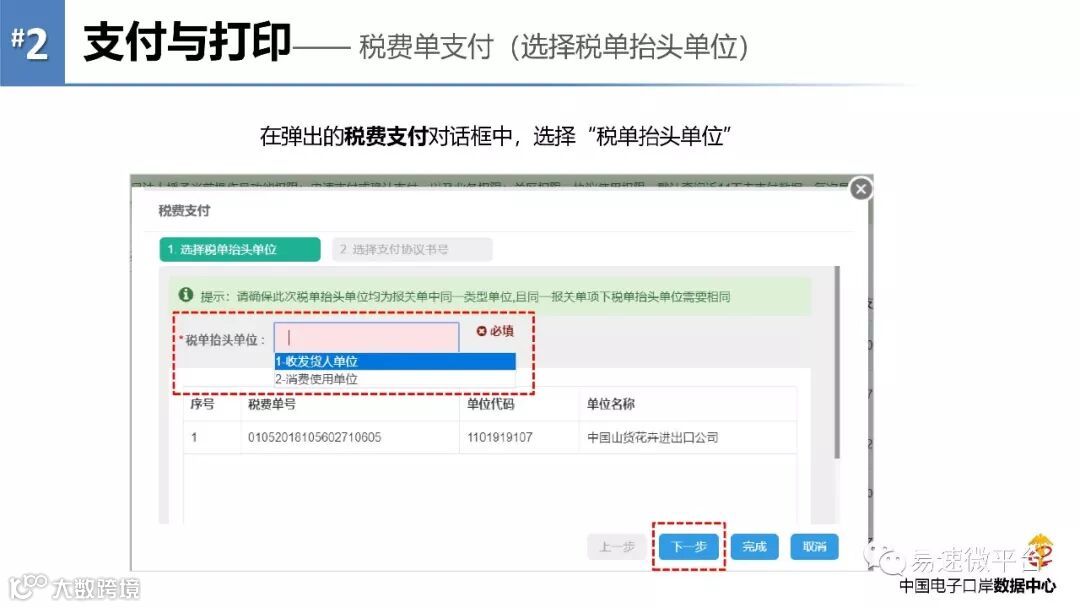Click the 税费支付 dialog title
The image size is (1080, 608).
(184, 211)
